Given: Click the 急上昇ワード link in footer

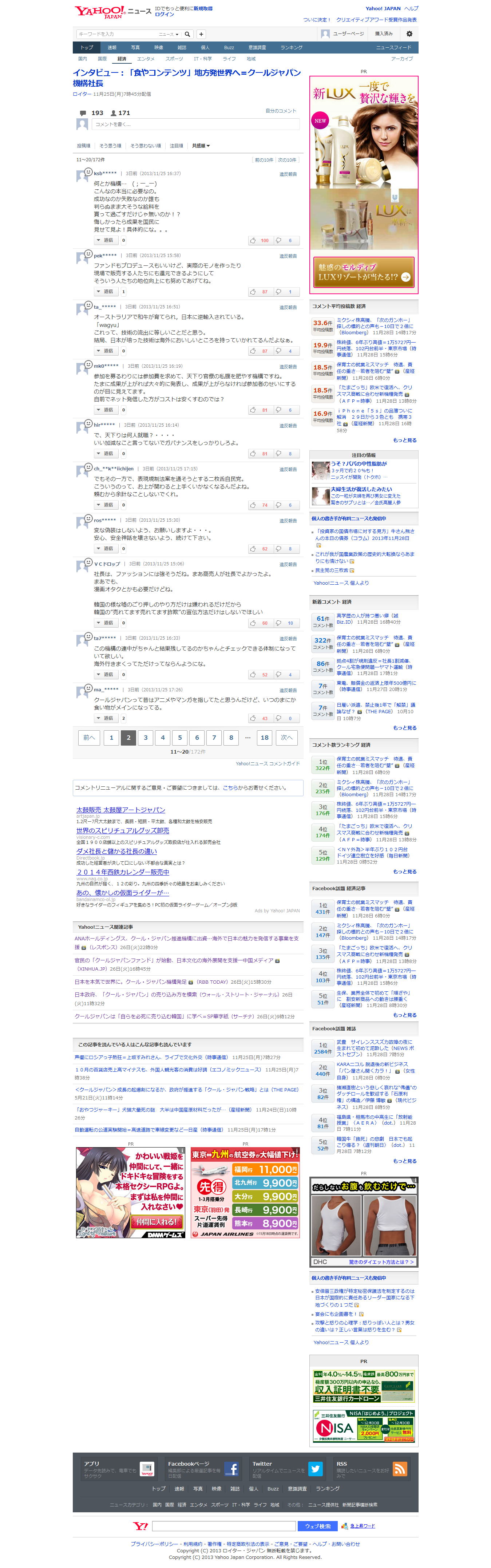Looking at the screenshot, I should coord(362,1526).
